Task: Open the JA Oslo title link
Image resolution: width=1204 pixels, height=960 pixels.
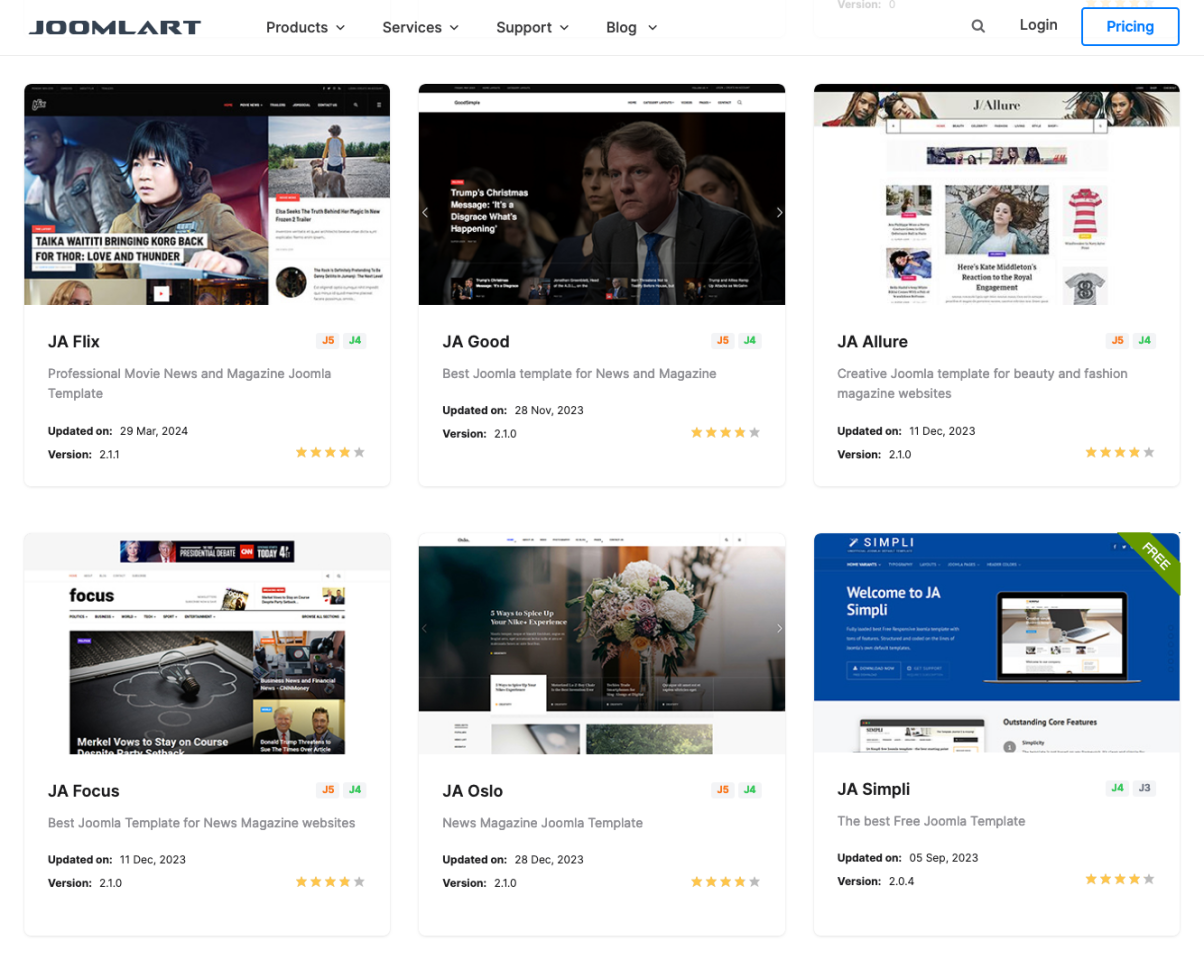Action: (472, 791)
